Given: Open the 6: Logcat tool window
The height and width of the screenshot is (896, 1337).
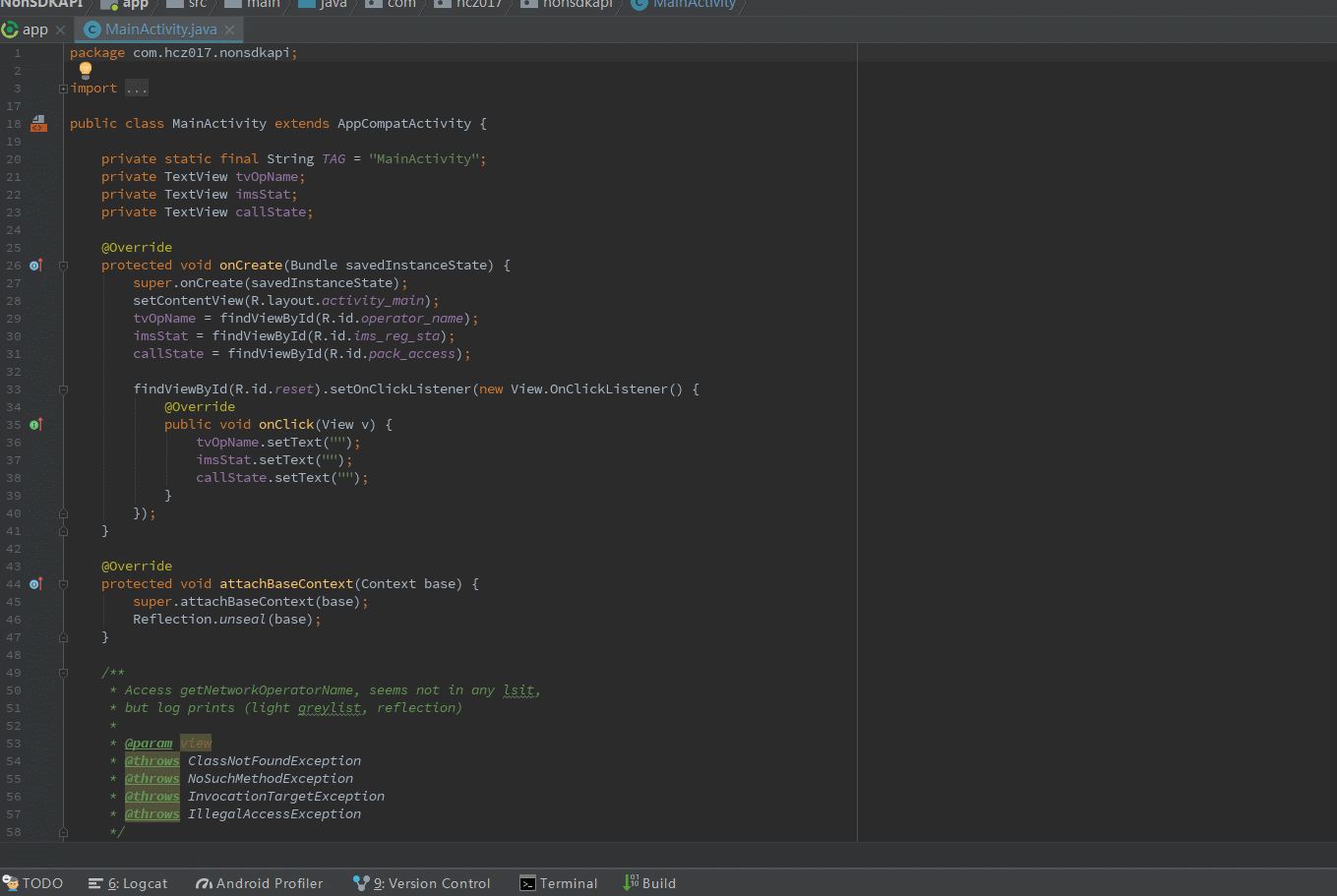Looking at the screenshot, I should click(128, 883).
